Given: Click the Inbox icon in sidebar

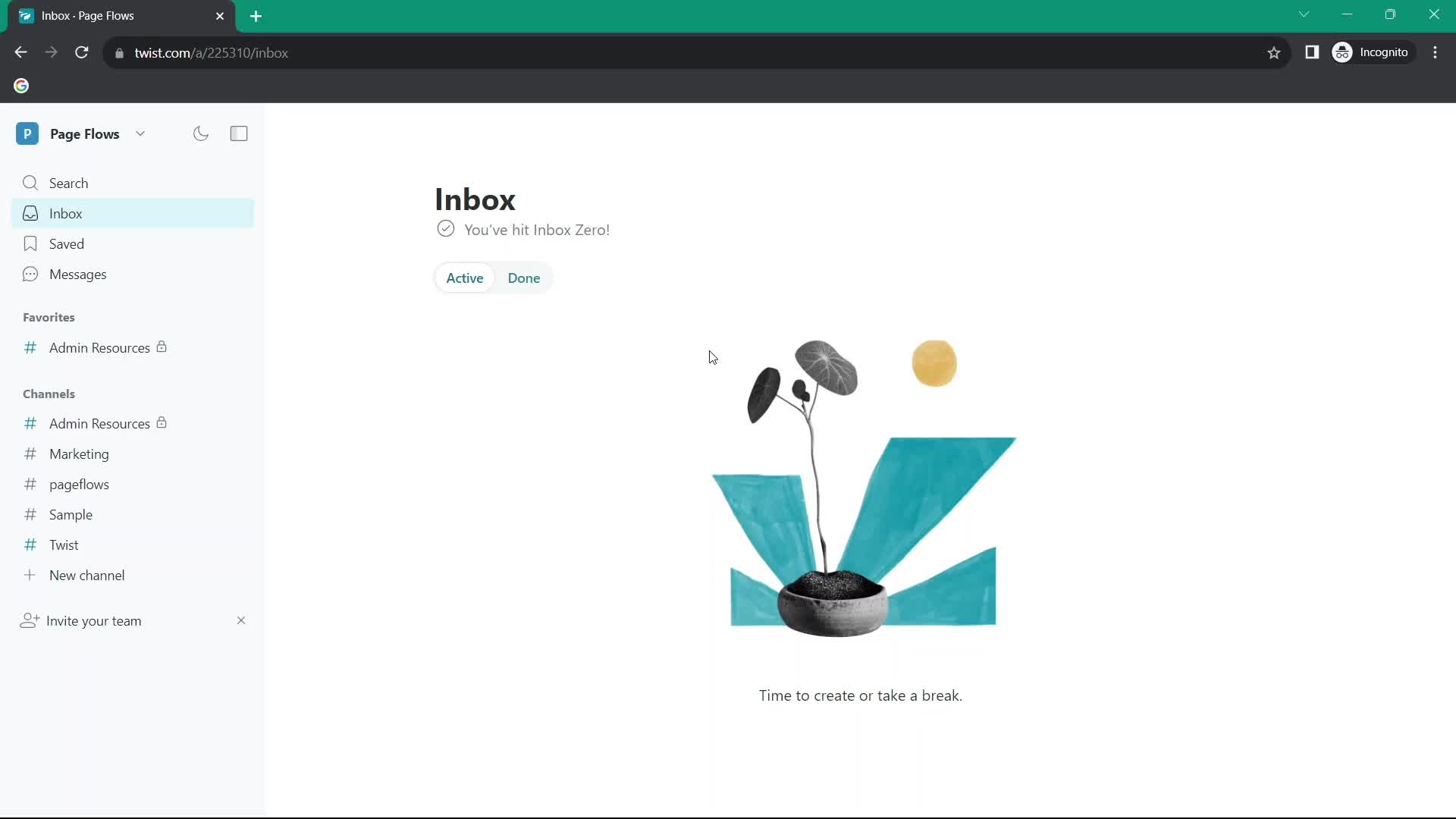Looking at the screenshot, I should [x=29, y=213].
